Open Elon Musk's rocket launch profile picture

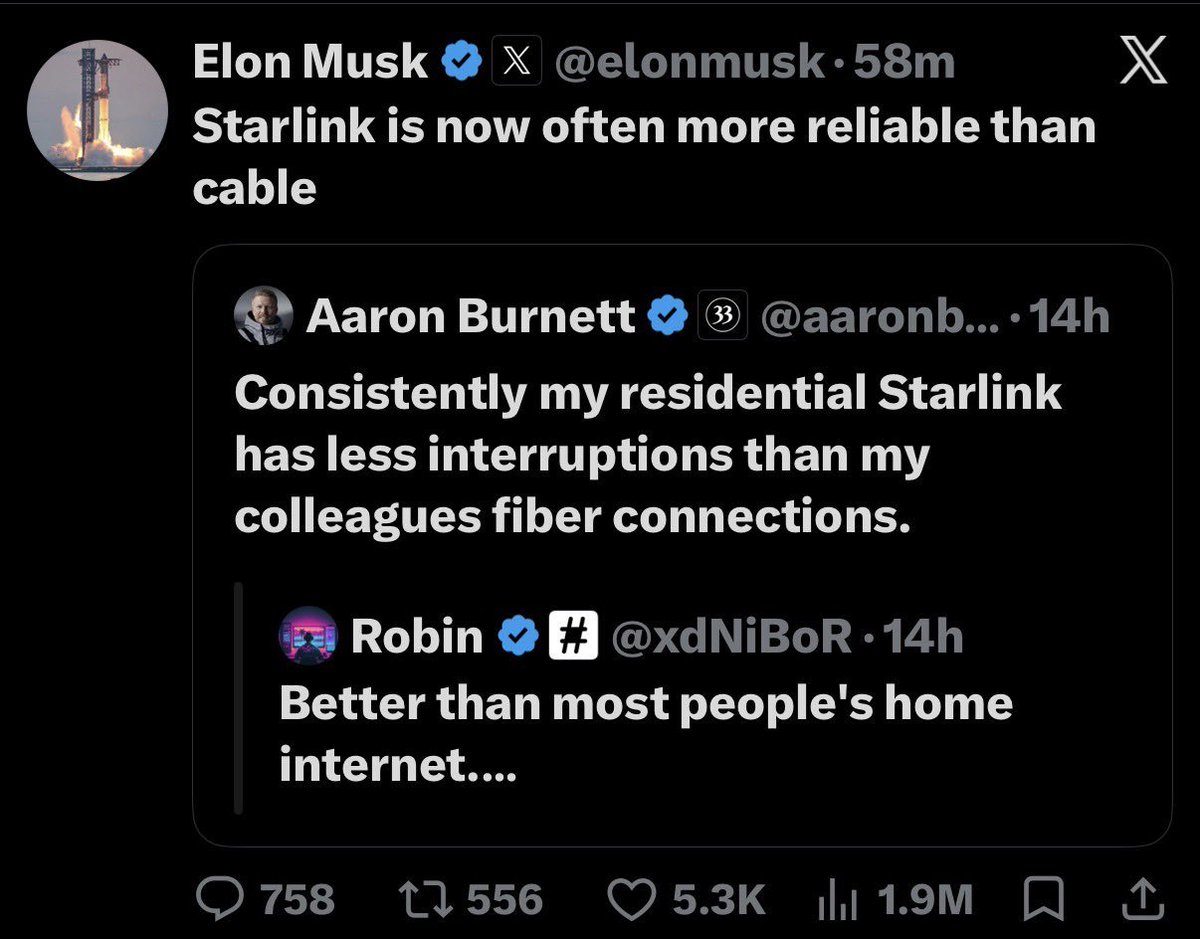coord(97,111)
